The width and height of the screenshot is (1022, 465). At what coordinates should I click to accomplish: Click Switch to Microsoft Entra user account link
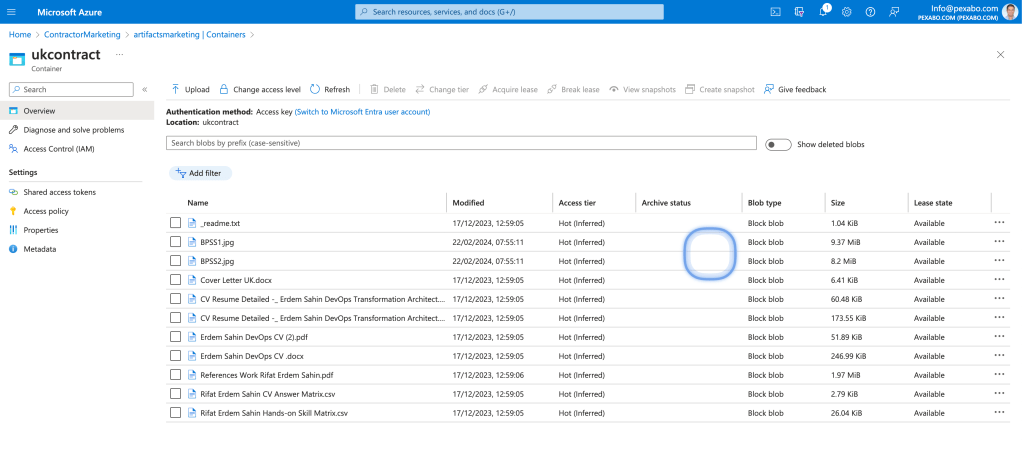362,112
